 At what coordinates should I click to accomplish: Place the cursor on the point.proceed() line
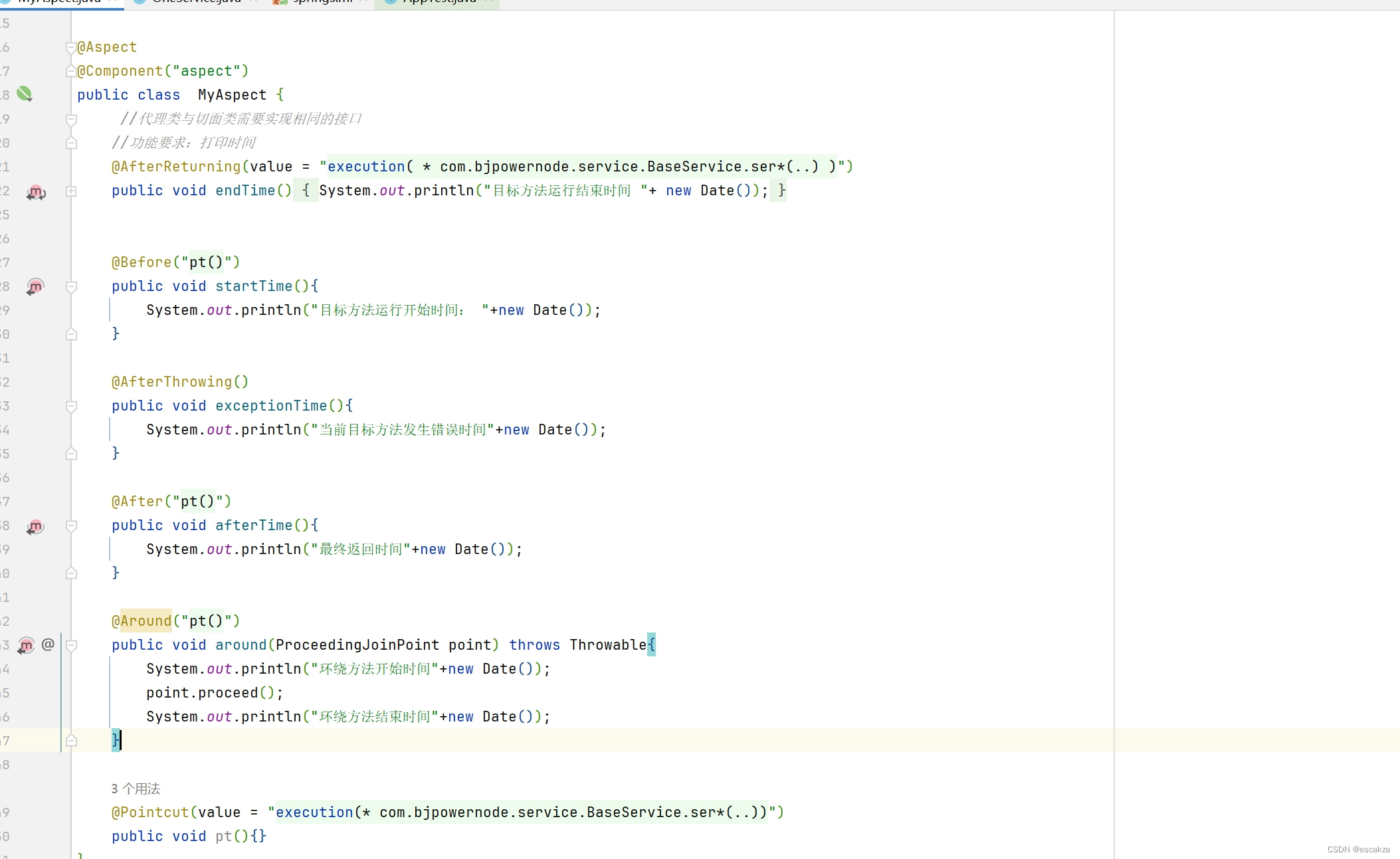pyautogui.click(x=214, y=693)
